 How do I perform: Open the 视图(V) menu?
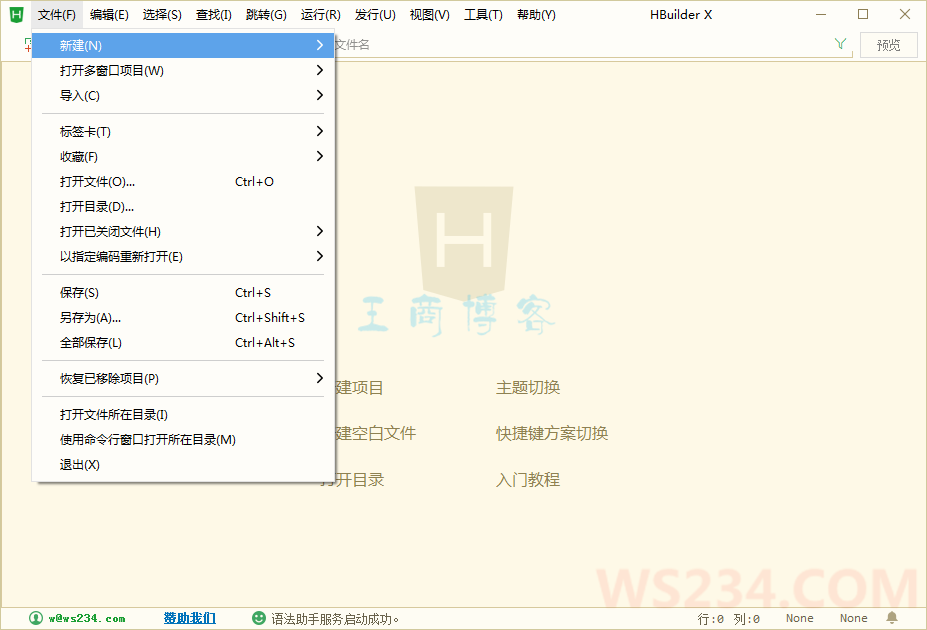(x=429, y=15)
